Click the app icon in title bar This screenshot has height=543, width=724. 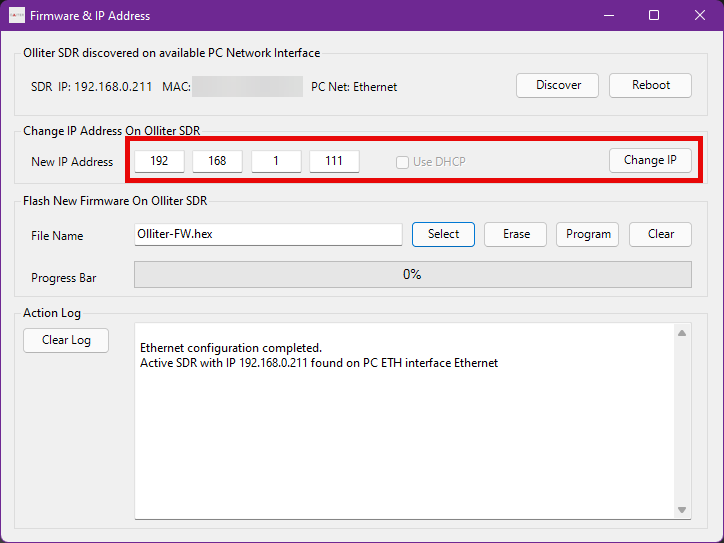[x=16, y=16]
